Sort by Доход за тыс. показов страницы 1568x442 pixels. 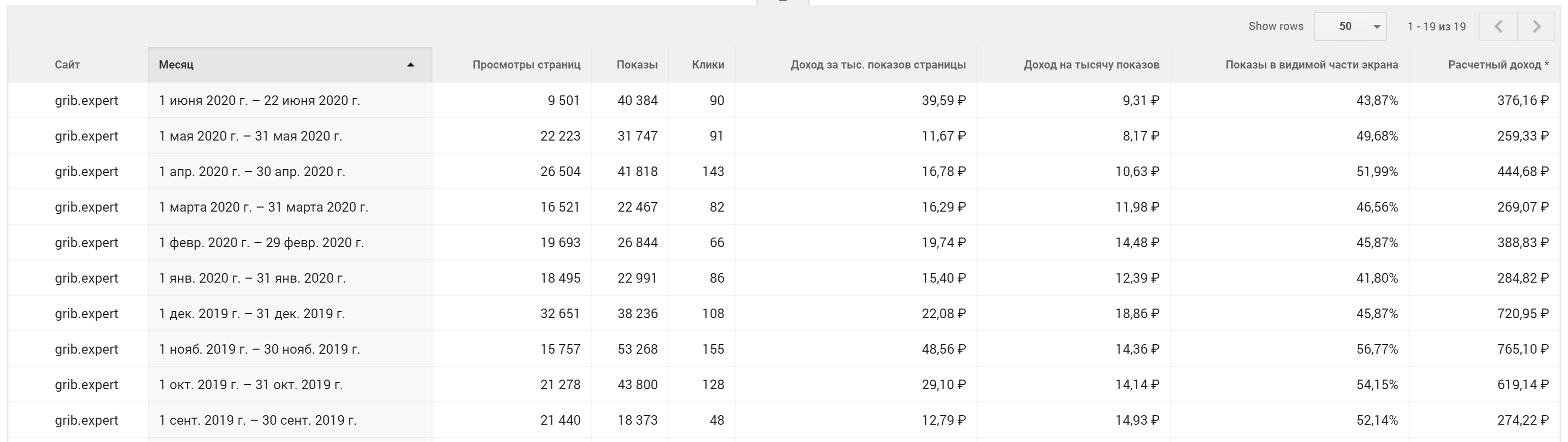click(878, 64)
